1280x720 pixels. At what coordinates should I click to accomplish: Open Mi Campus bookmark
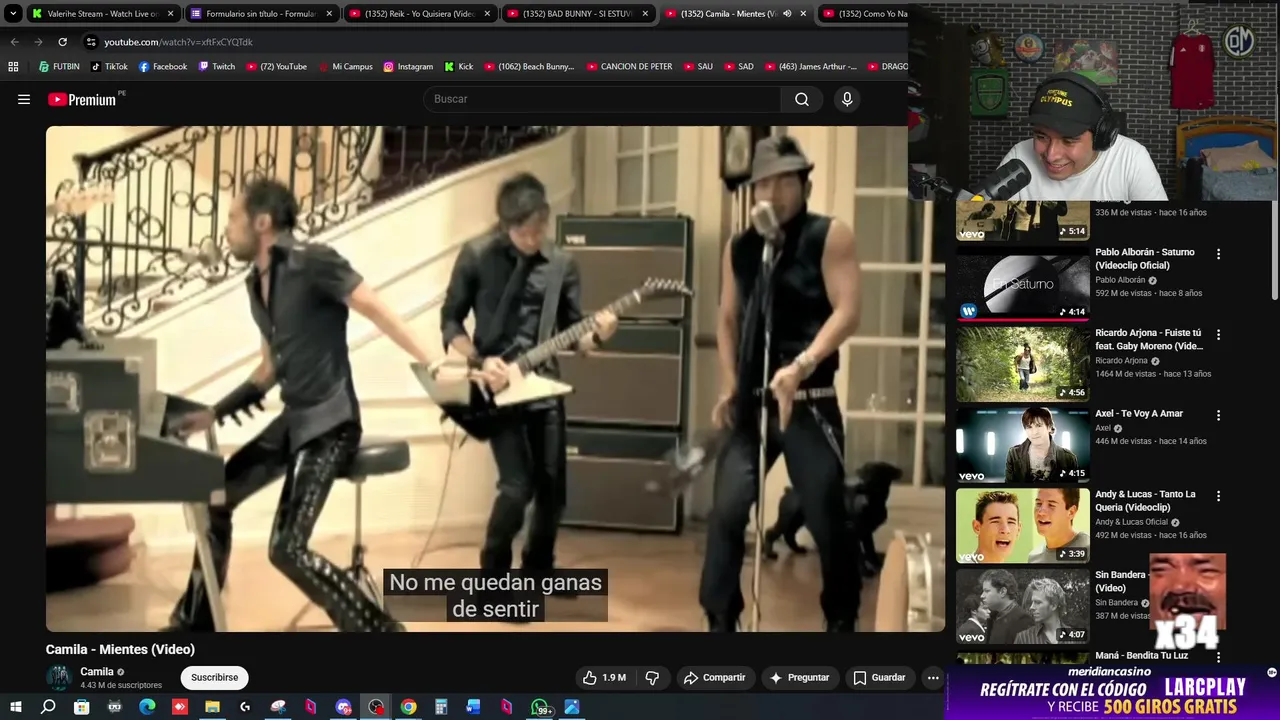coord(345,67)
